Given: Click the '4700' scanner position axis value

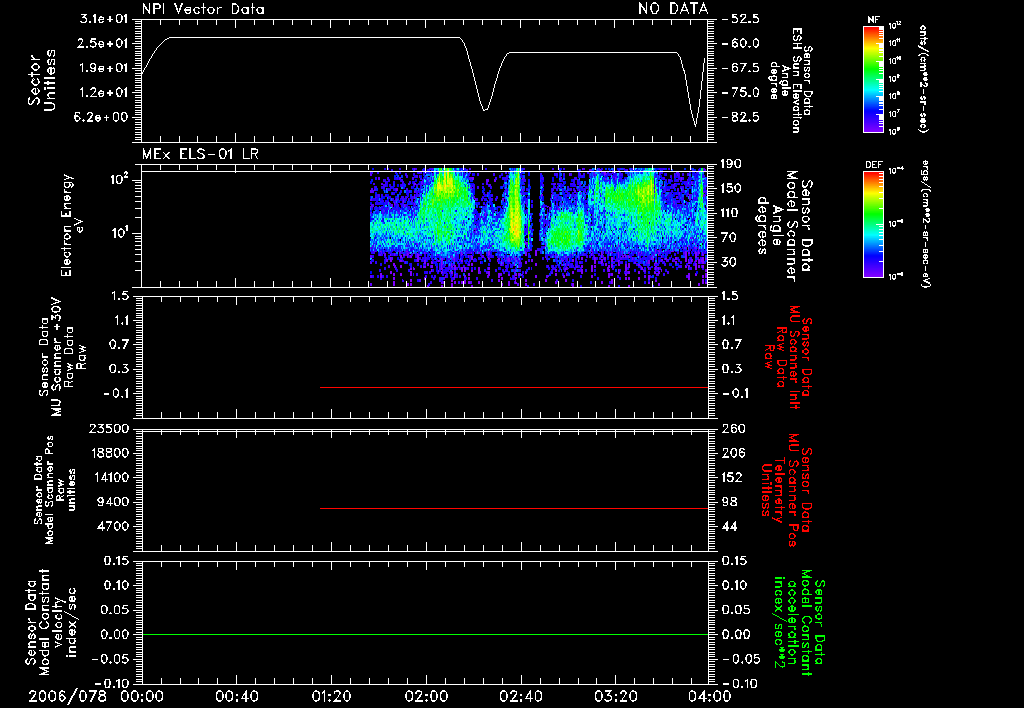Looking at the screenshot, I should 112,526.
